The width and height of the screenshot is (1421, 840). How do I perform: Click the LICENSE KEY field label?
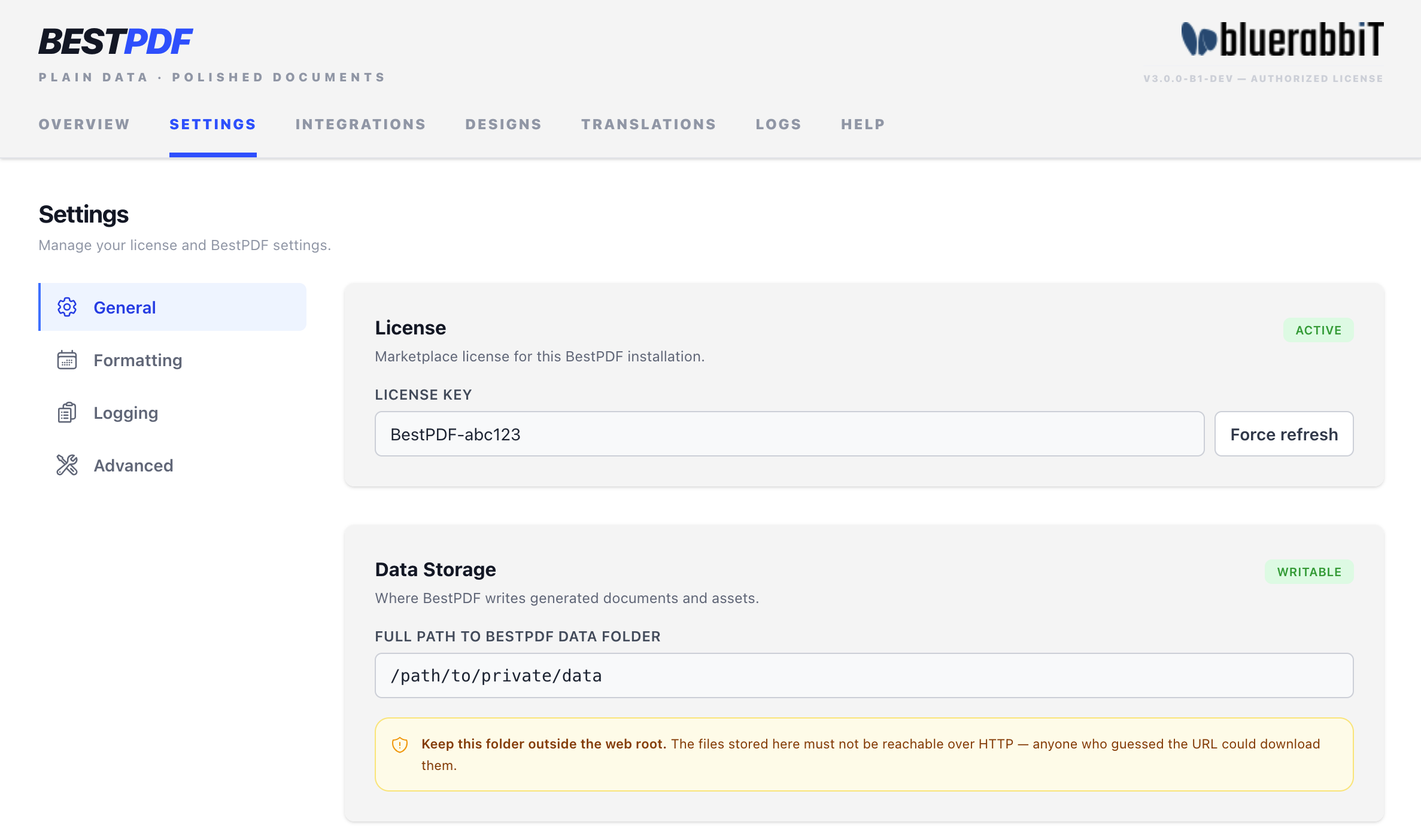[x=423, y=395]
